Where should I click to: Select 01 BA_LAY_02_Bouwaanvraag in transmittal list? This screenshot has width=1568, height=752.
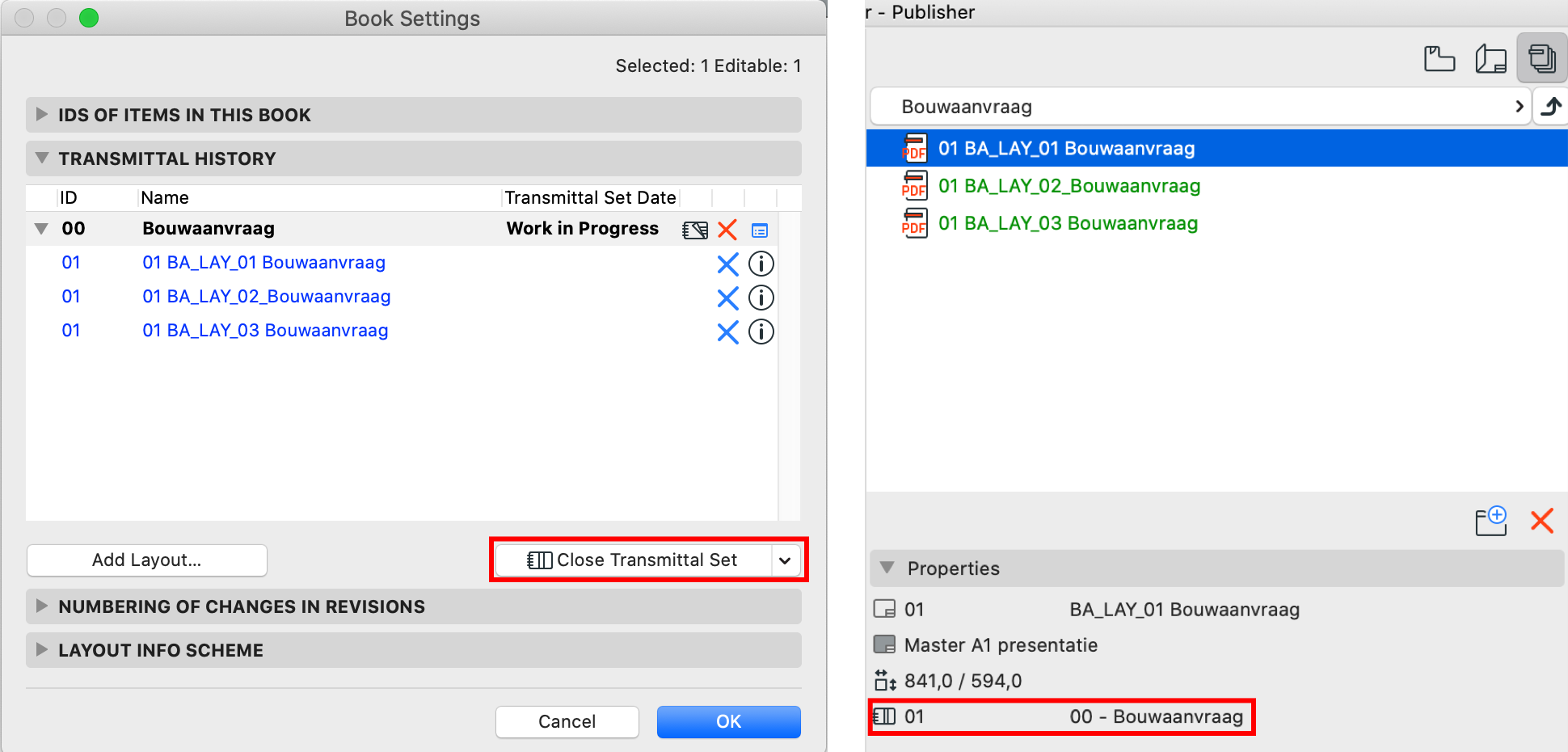267,297
